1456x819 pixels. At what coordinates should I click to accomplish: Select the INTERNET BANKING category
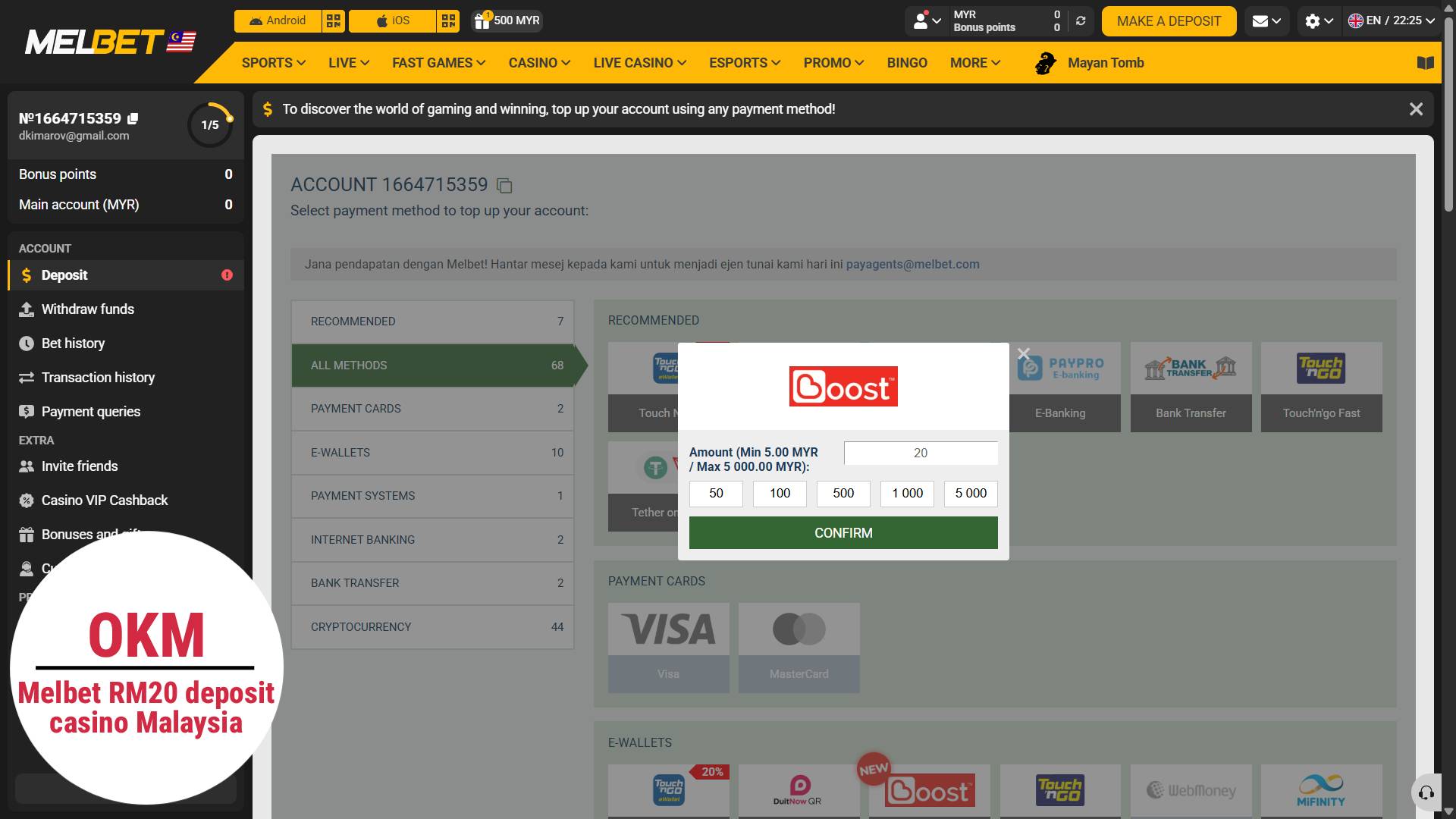click(x=432, y=540)
